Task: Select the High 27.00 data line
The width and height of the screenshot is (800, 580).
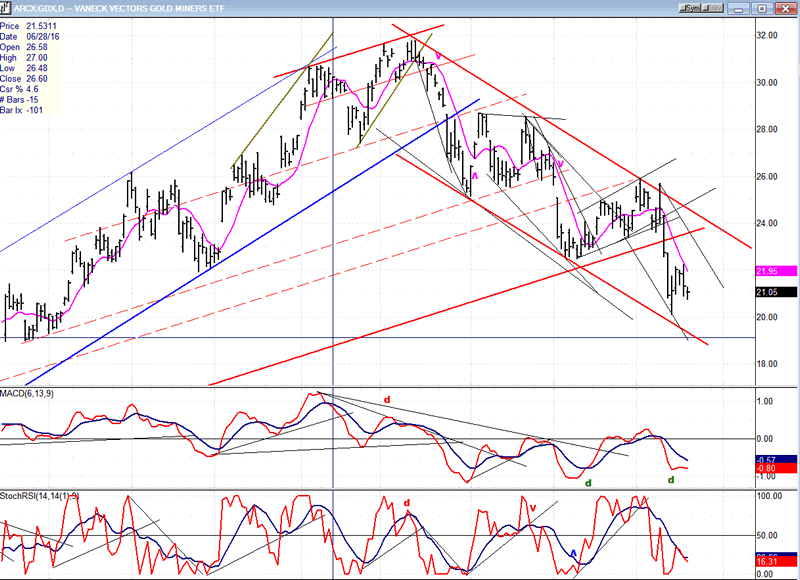Action: [x=24, y=58]
